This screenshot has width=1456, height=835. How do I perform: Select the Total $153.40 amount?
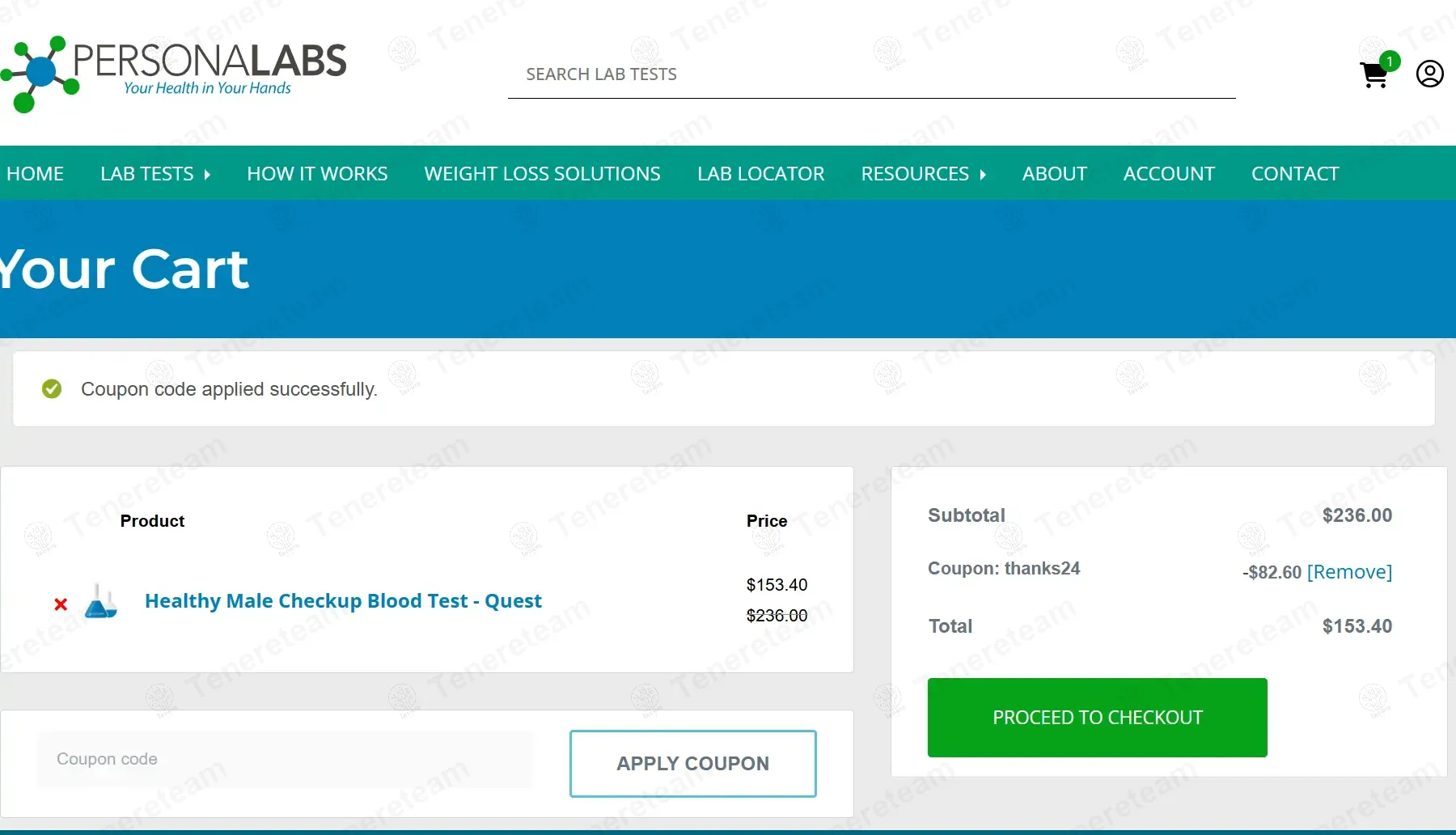(1357, 626)
